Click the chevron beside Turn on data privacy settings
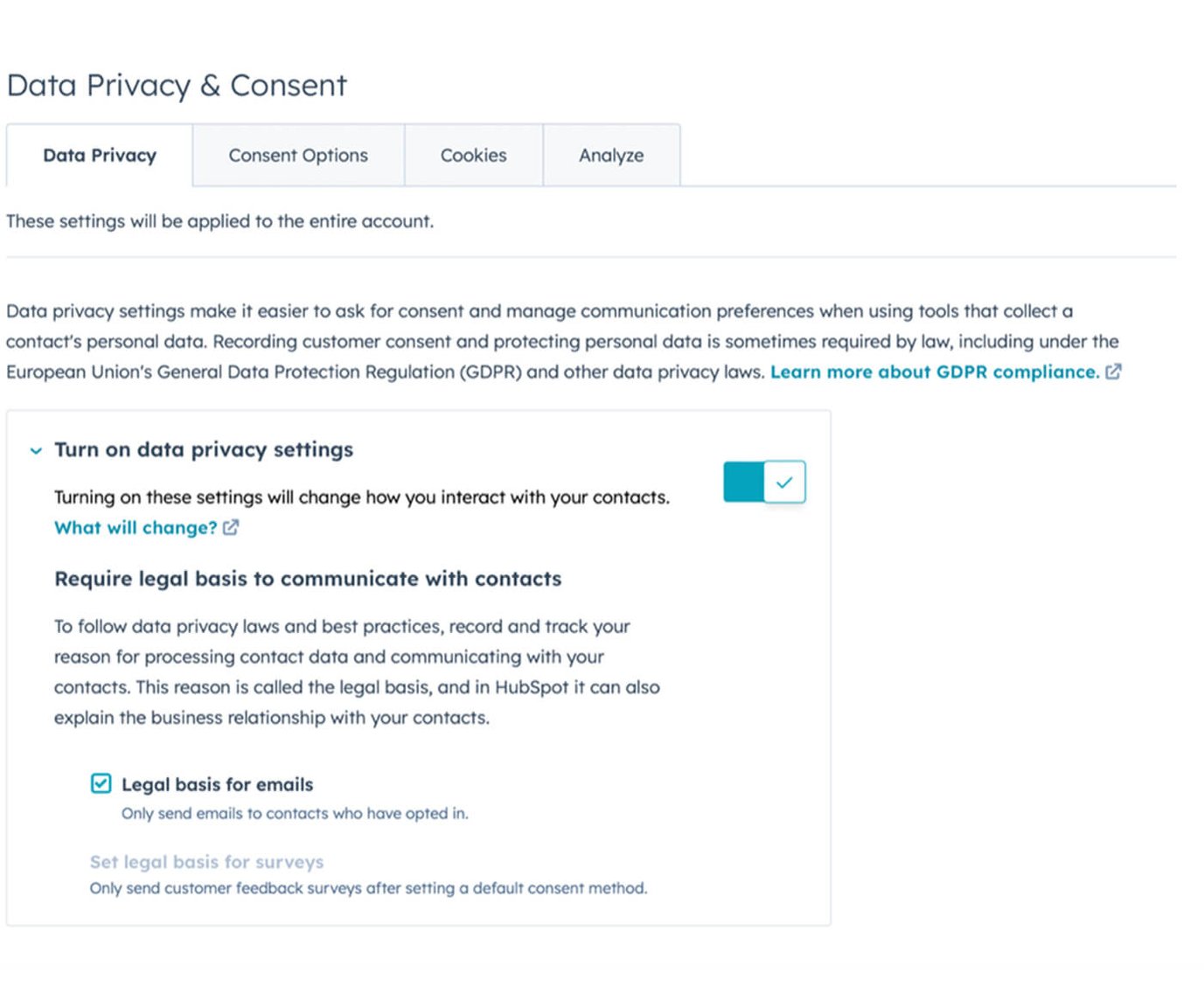1204x1001 pixels. click(x=35, y=451)
